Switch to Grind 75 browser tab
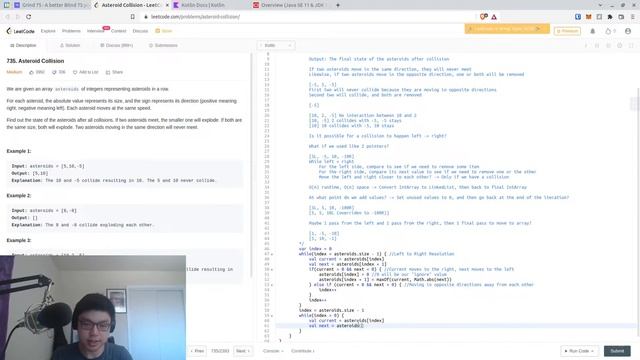This screenshot has width=640, height=360. point(51,5)
